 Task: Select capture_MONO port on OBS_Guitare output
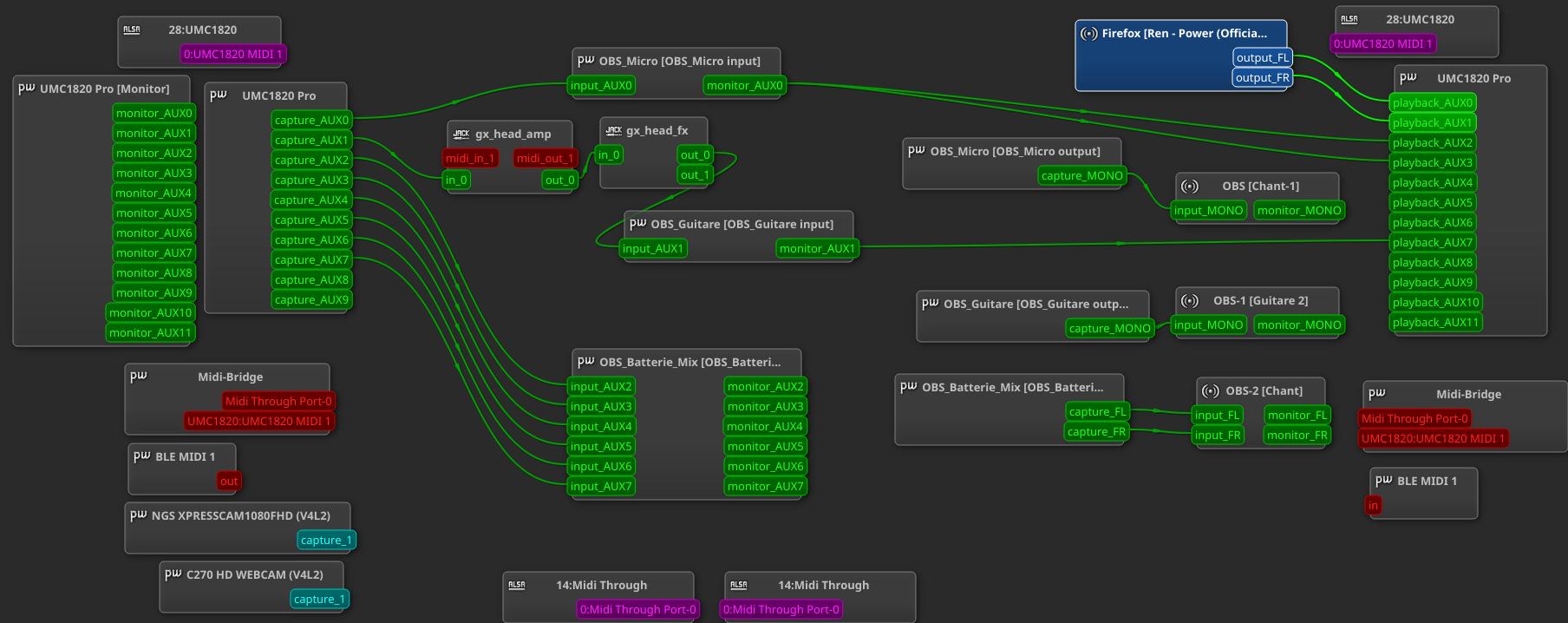click(x=1110, y=328)
